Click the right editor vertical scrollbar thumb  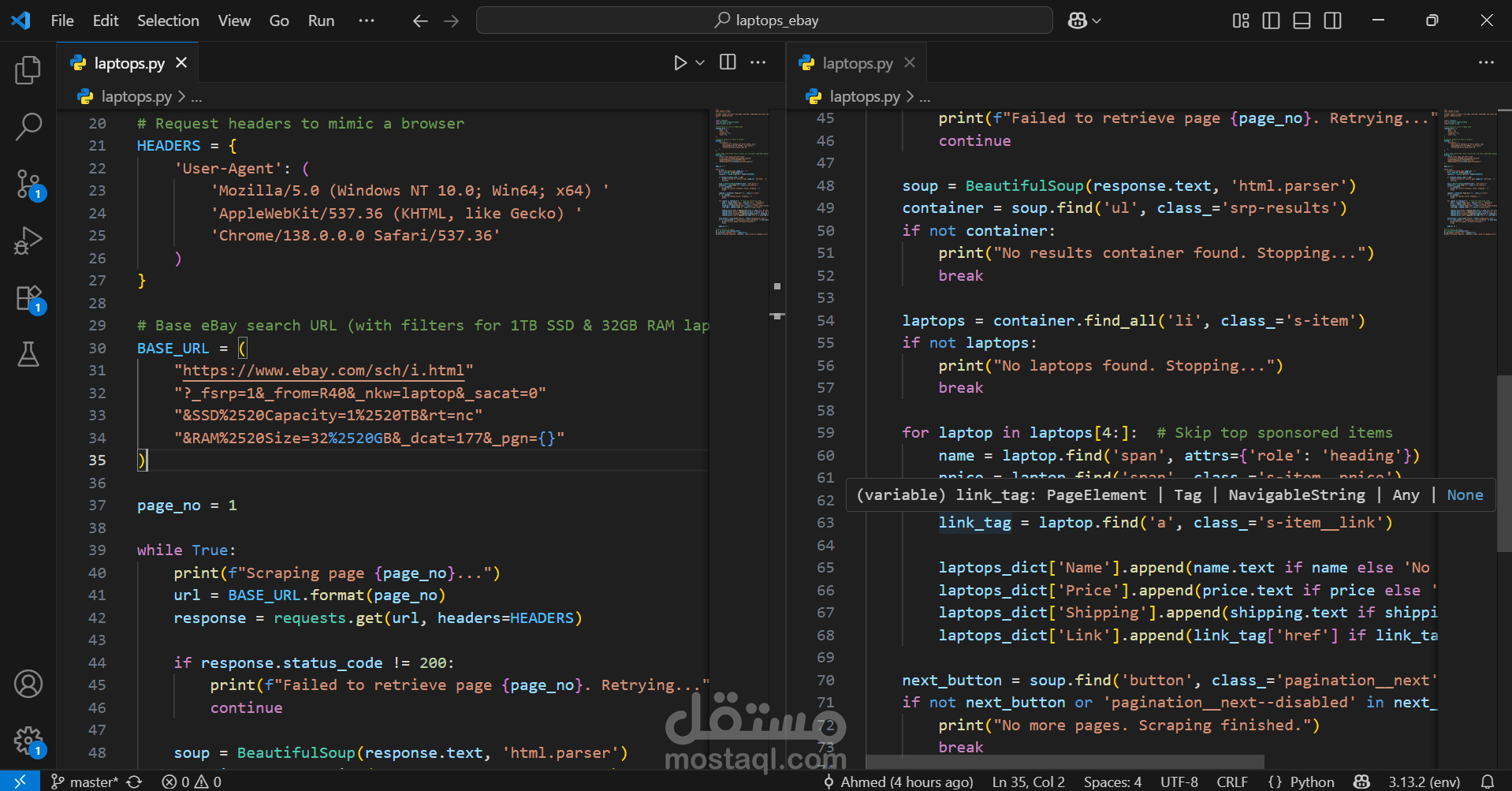pos(1503,464)
